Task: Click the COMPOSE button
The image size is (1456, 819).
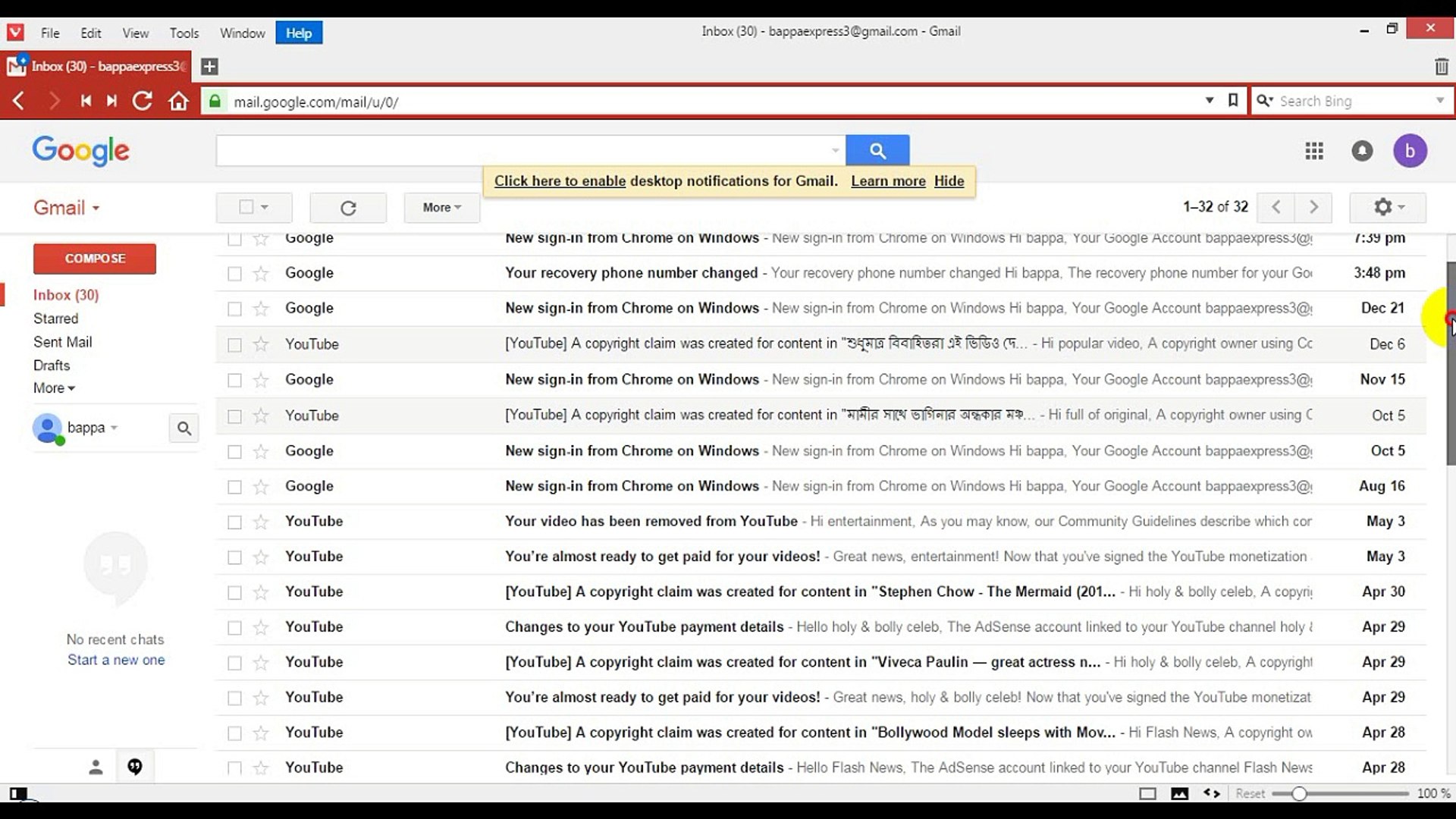Action: point(94,259)
